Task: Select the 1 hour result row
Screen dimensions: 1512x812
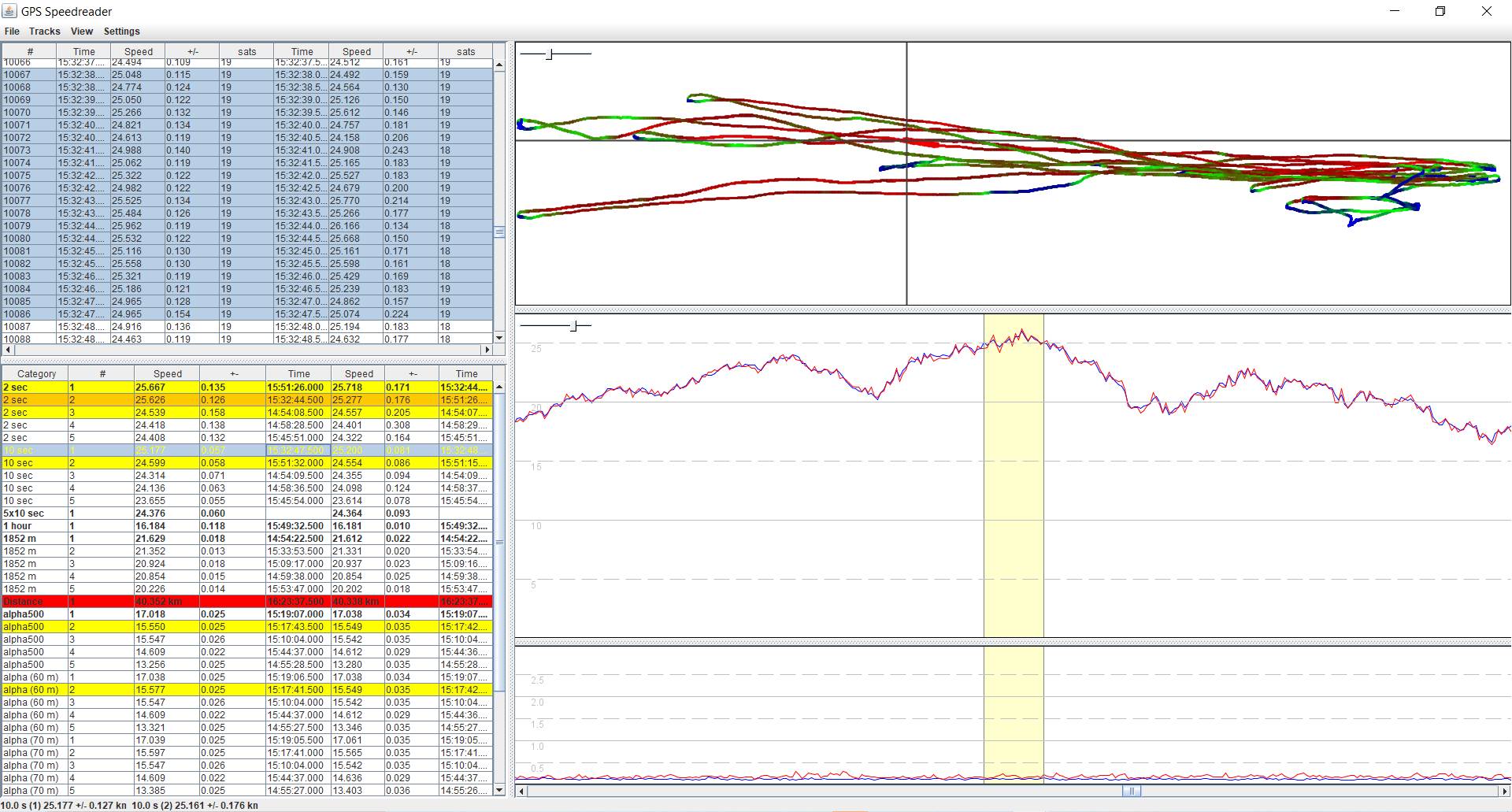Action: click(x=236, y=526)
